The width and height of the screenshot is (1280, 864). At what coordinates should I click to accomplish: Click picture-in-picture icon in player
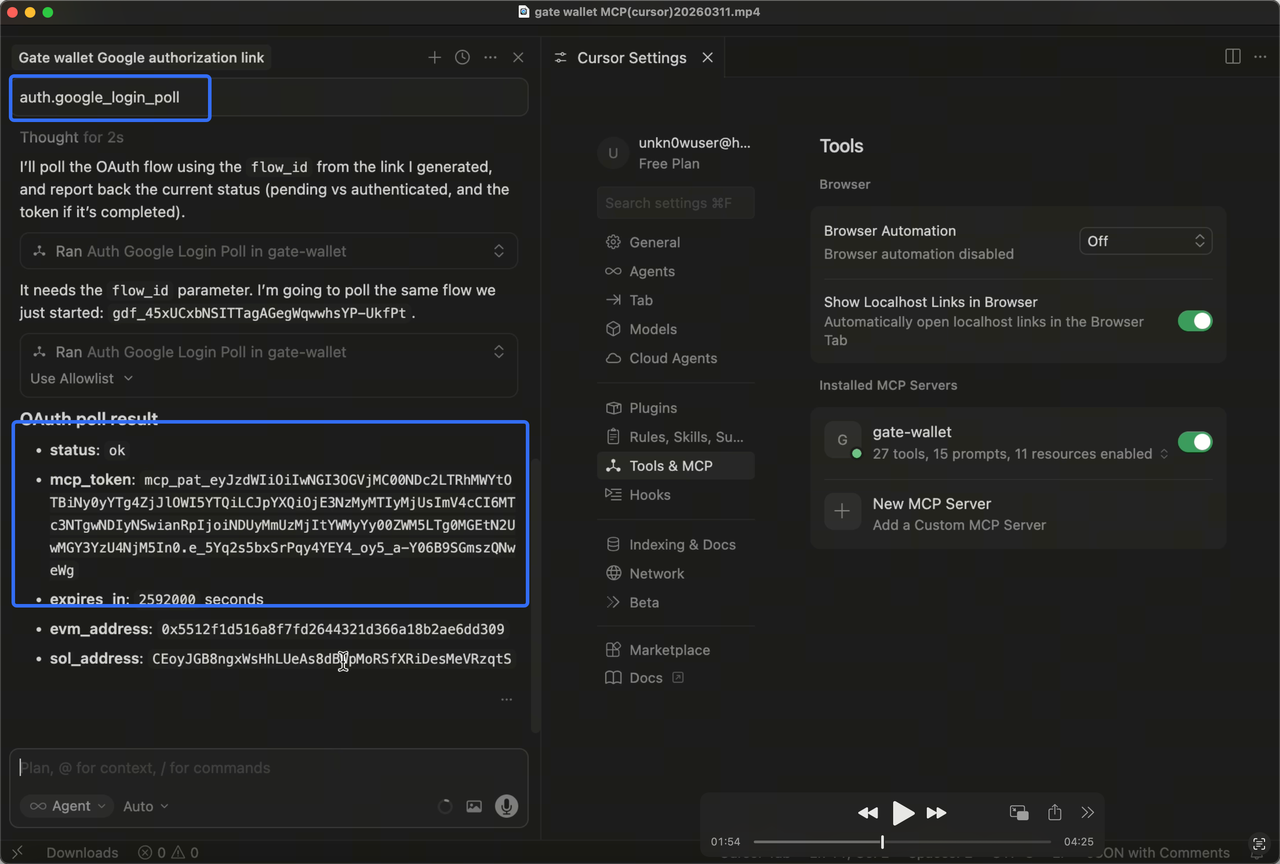click(1019, 813)
